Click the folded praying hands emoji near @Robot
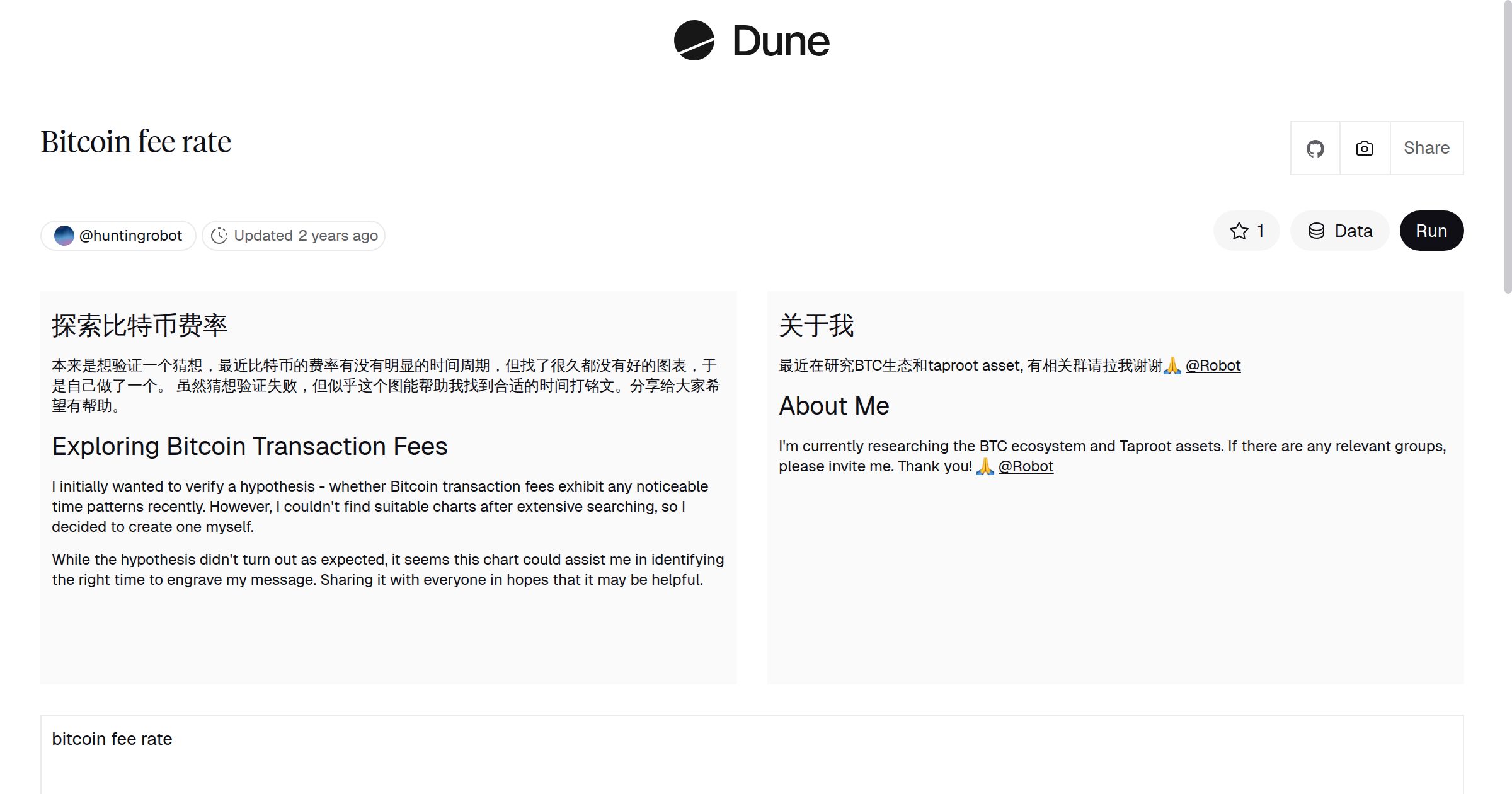This screenshot has width=1512, height=794. (x=1173, y=365)
